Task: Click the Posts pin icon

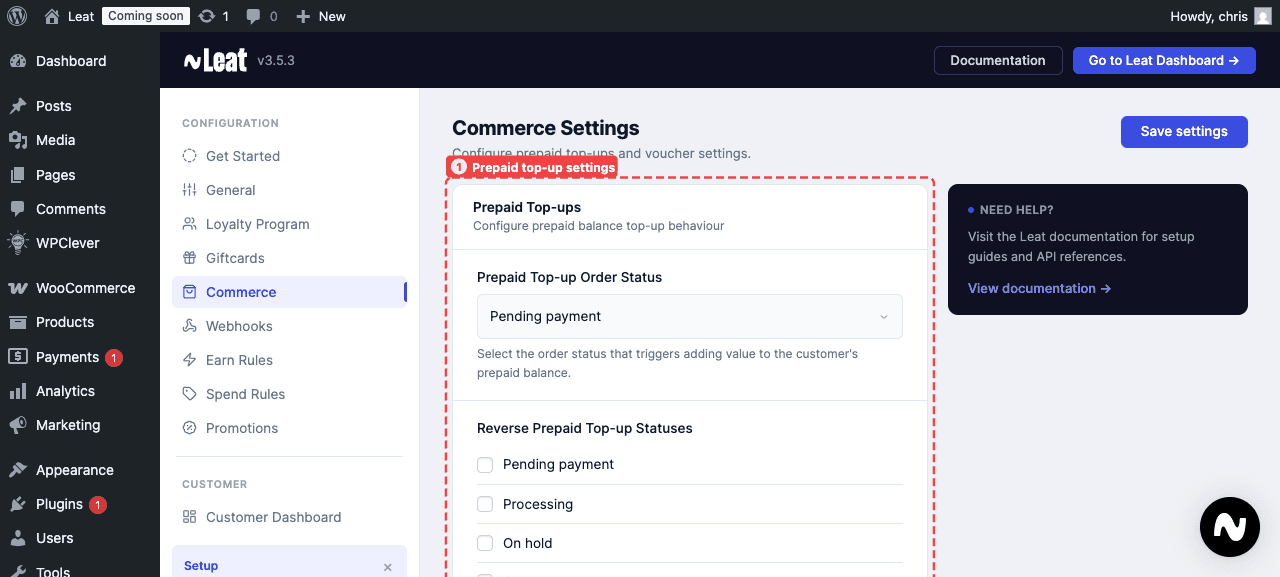Action: 18,106
